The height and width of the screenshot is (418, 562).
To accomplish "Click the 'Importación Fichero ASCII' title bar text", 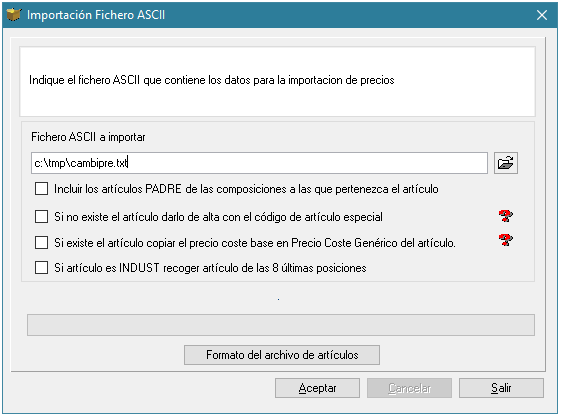I will click(x=96, y=15).
